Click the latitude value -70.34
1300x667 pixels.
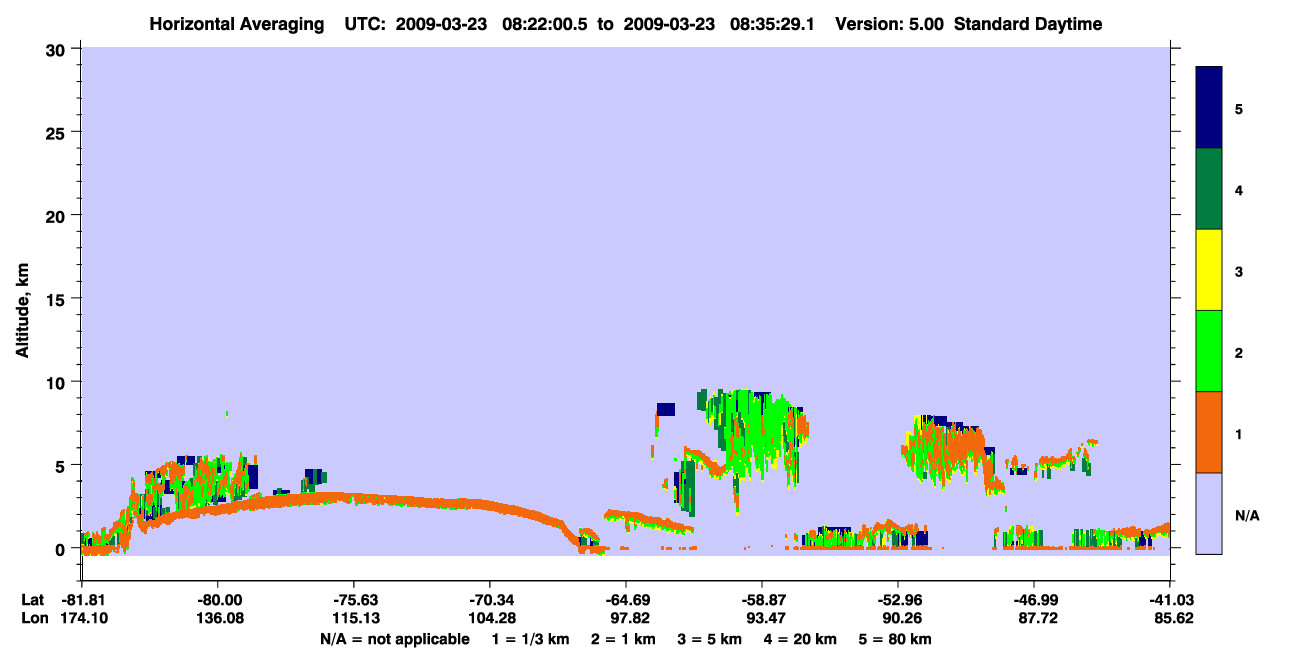click(x=489, y=599)
